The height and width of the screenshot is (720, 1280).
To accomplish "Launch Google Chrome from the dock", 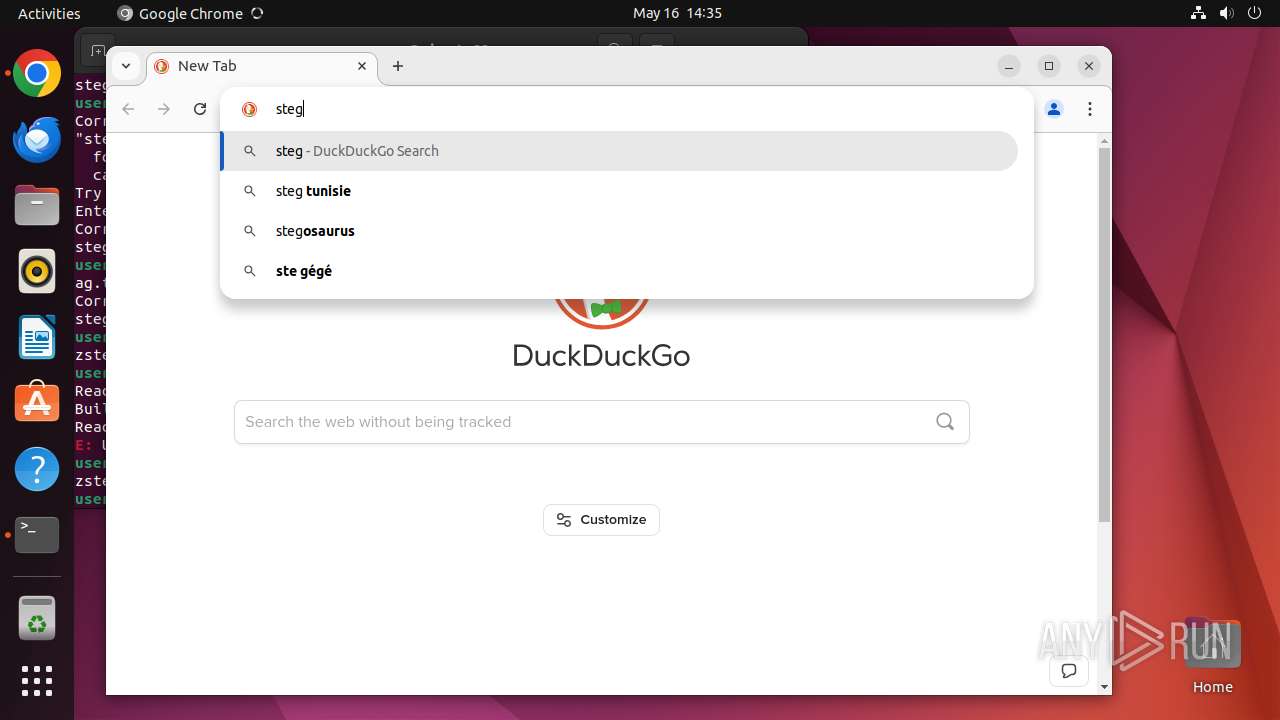I will tap(37, 74).
